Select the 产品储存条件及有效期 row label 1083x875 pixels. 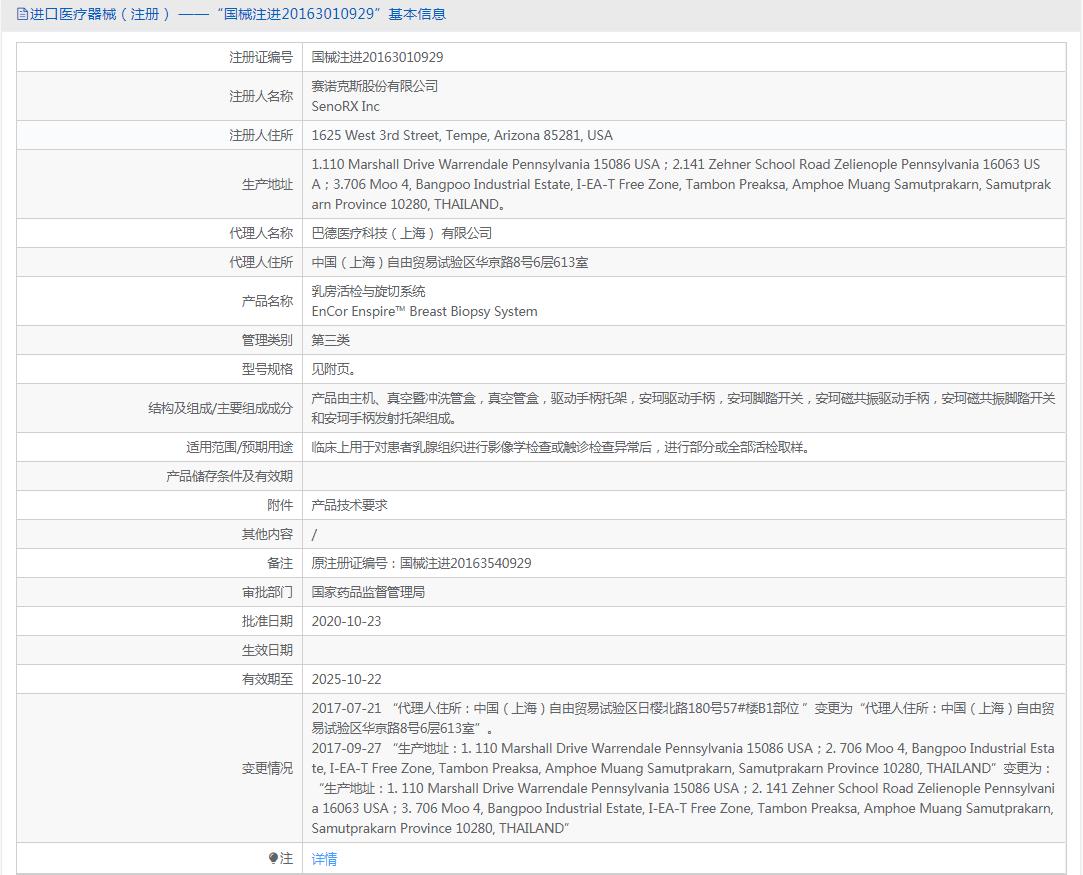(x=229, y=477)
